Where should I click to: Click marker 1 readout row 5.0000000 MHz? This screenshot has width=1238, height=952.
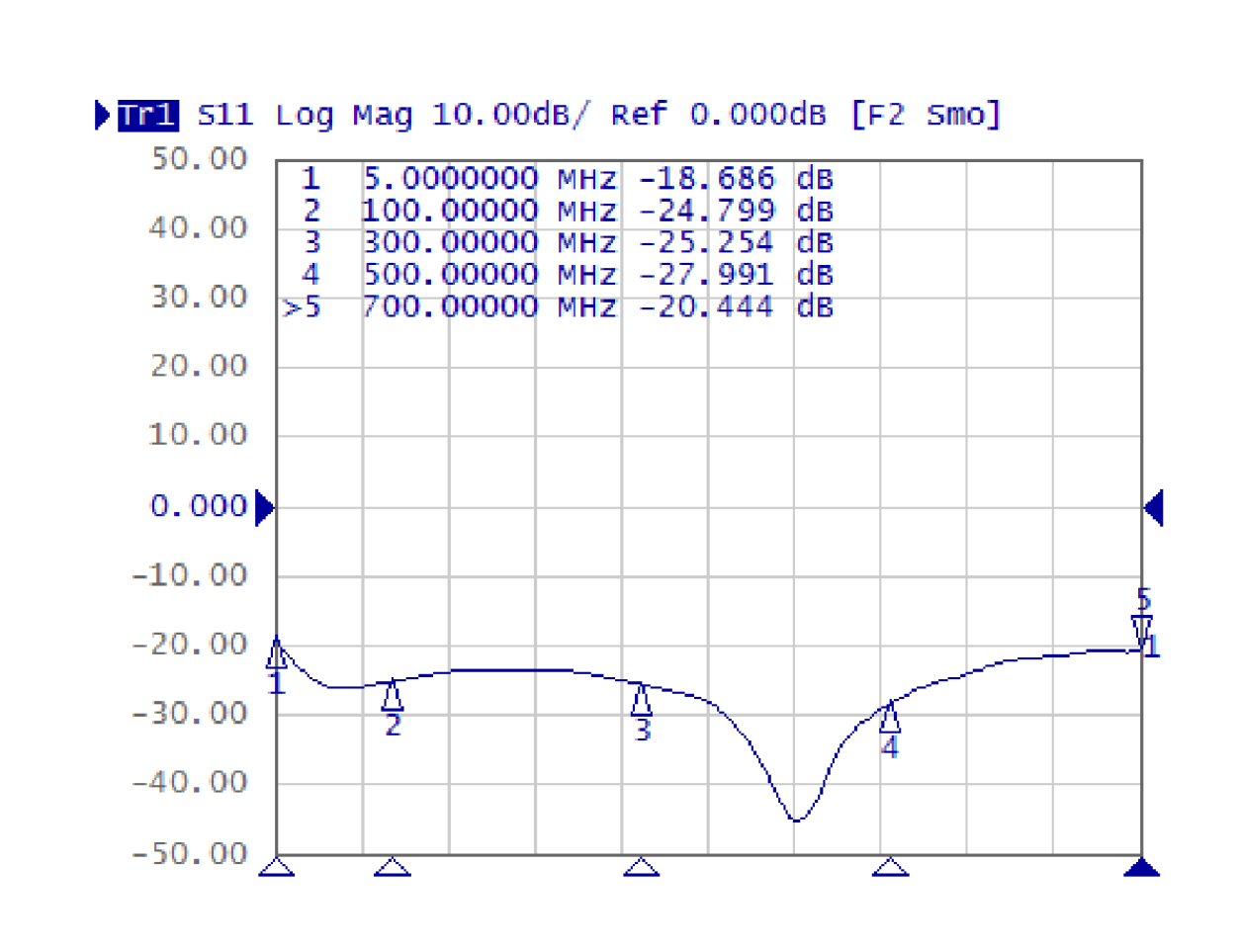(568, 179)
